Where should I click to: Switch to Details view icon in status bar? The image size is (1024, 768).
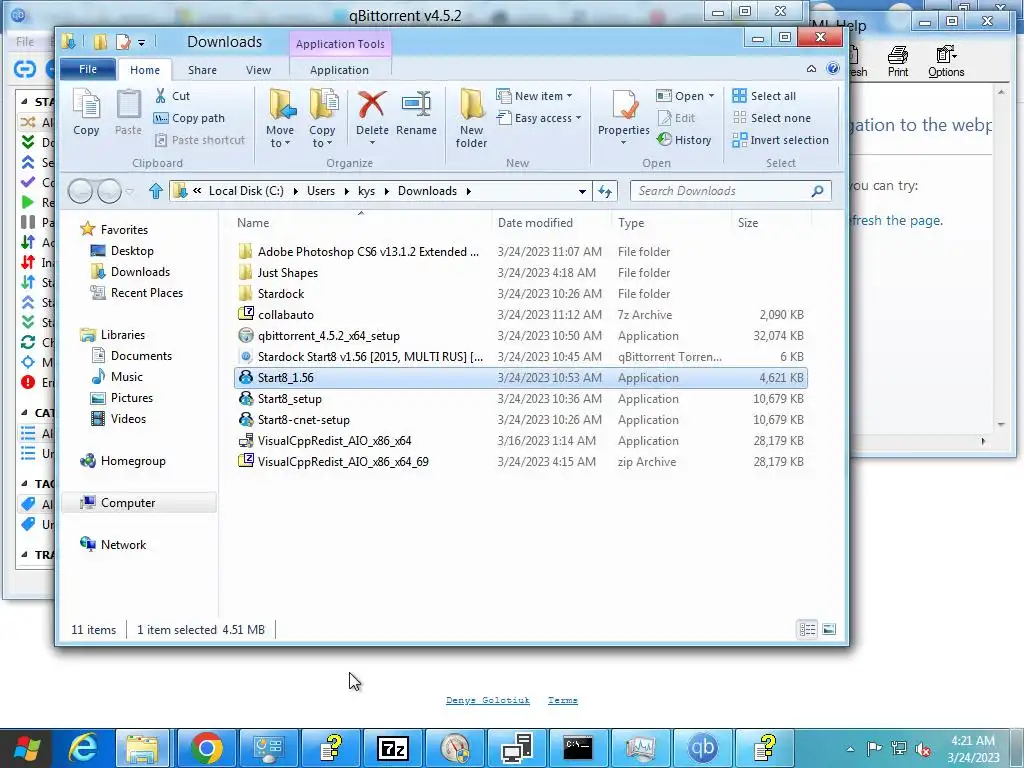tap(807, 630)
